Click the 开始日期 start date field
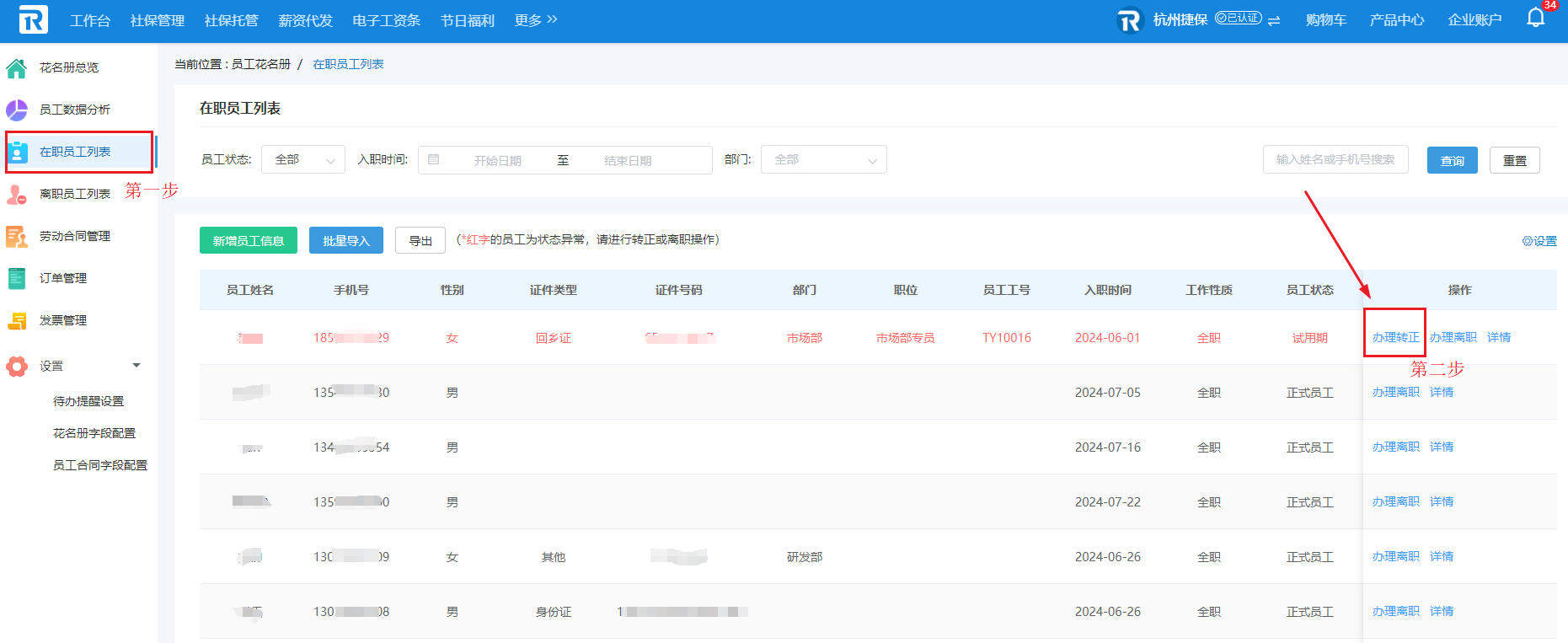Screen dimensions: 1568x643 coord(497,160)
